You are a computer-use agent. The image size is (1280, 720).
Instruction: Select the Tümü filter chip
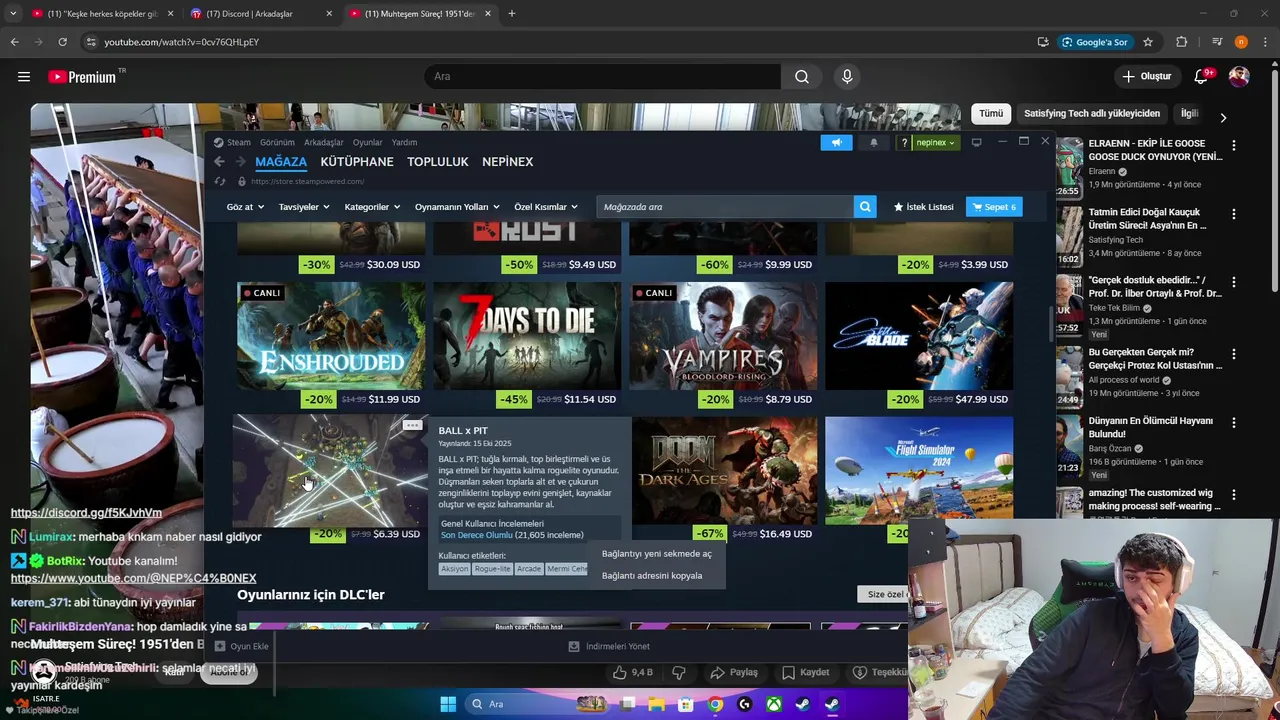(990, 114)
